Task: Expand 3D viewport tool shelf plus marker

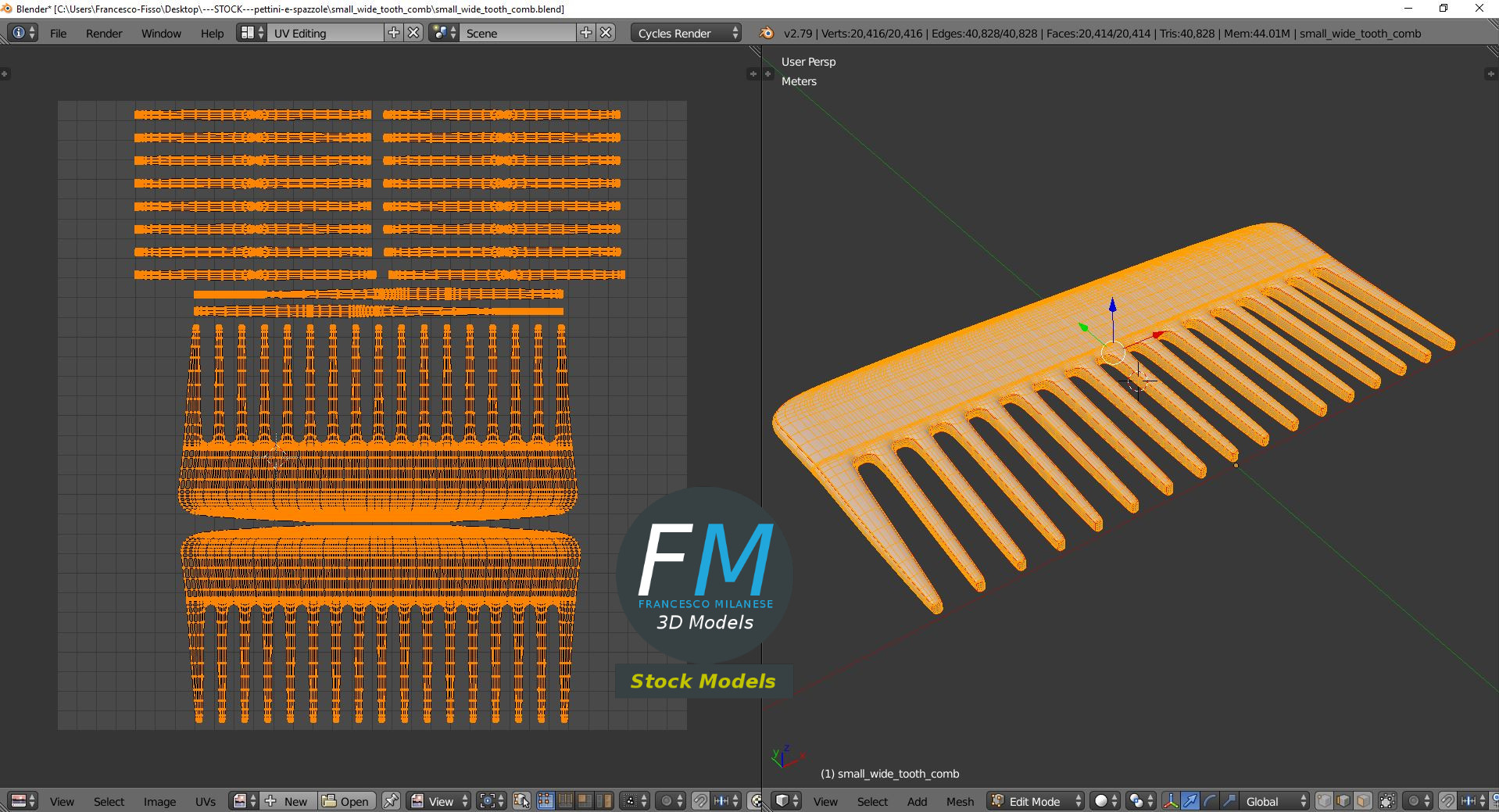Action: [x=768, y=74]
